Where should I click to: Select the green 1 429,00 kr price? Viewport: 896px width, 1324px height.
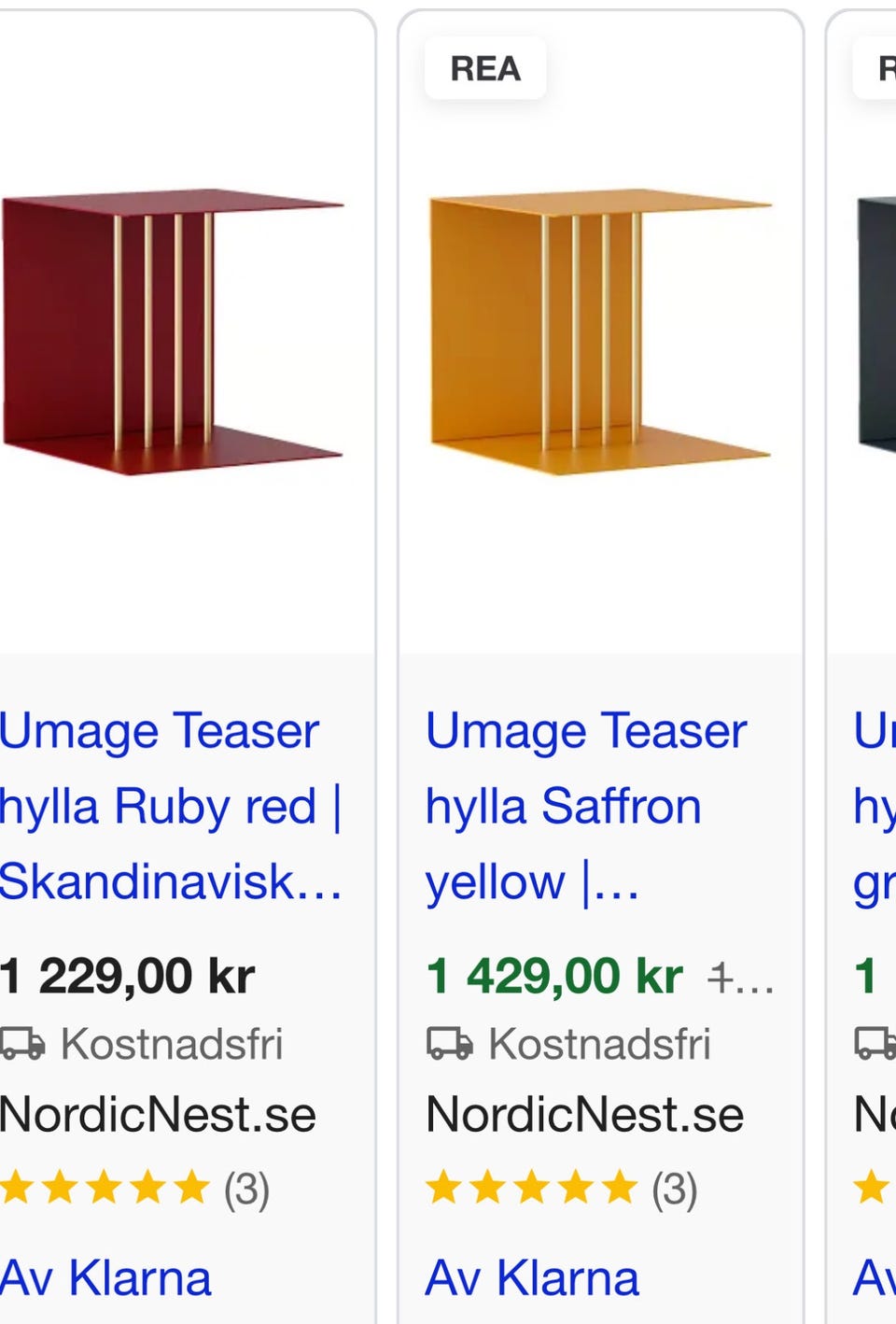[554, 977]
